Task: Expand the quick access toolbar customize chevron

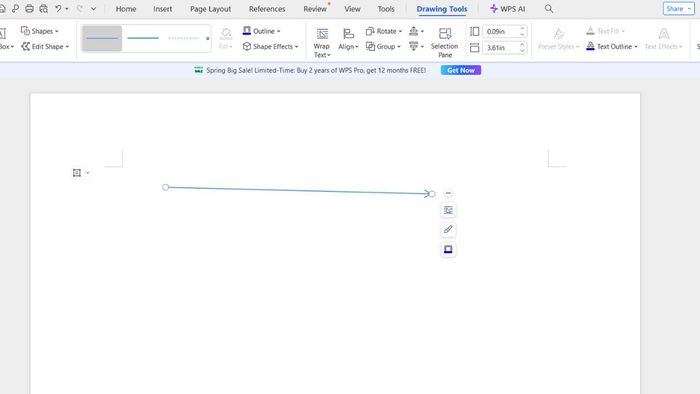Action: click(93, 8)
